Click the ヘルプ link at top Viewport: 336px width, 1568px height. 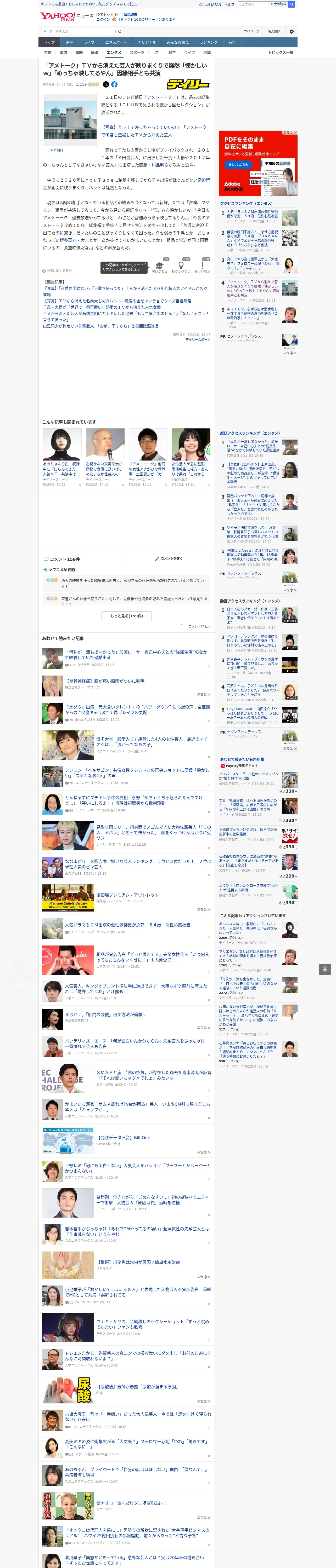(229, 4)
